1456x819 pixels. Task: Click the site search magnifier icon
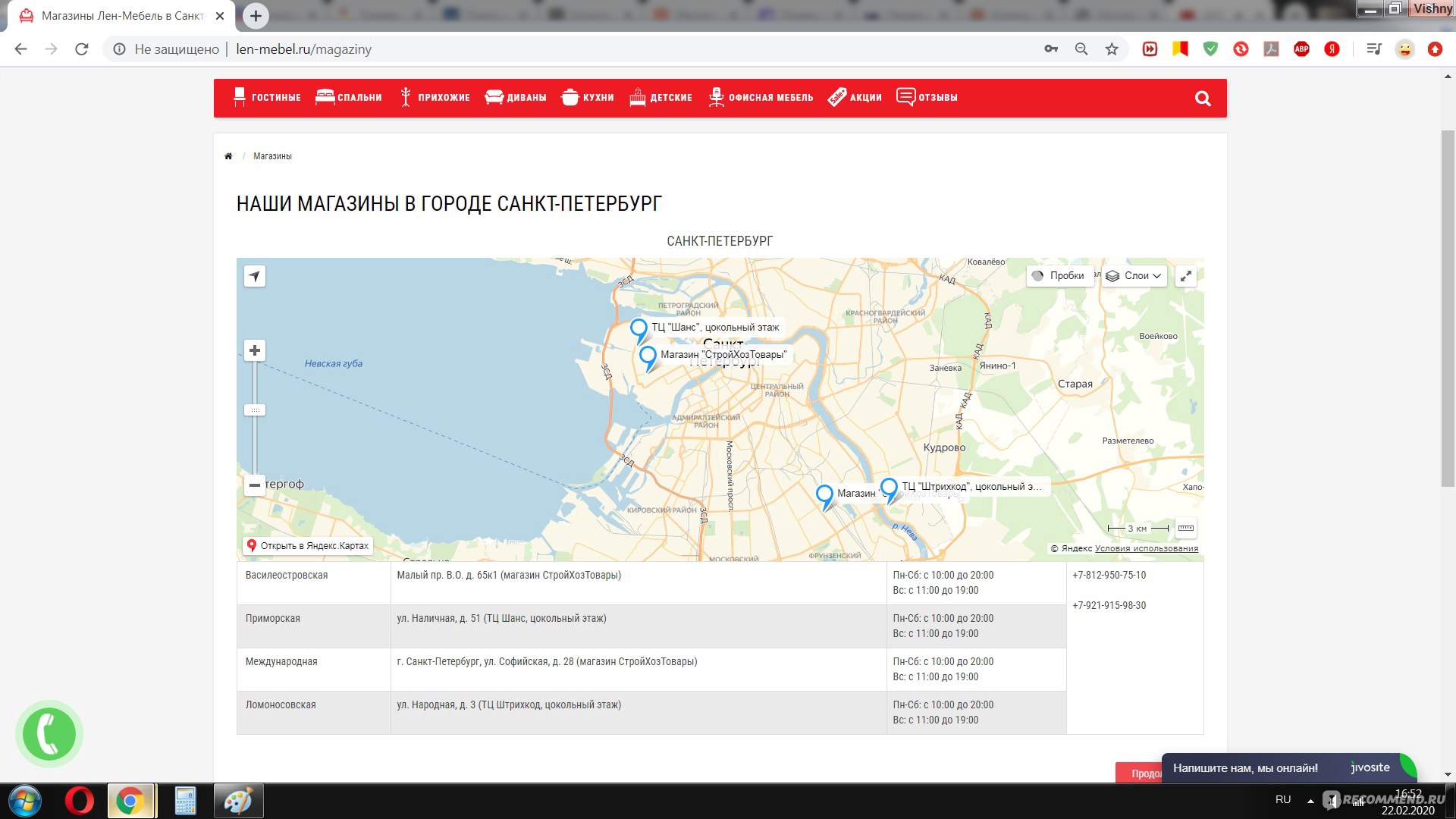[x=1203, y=99]
